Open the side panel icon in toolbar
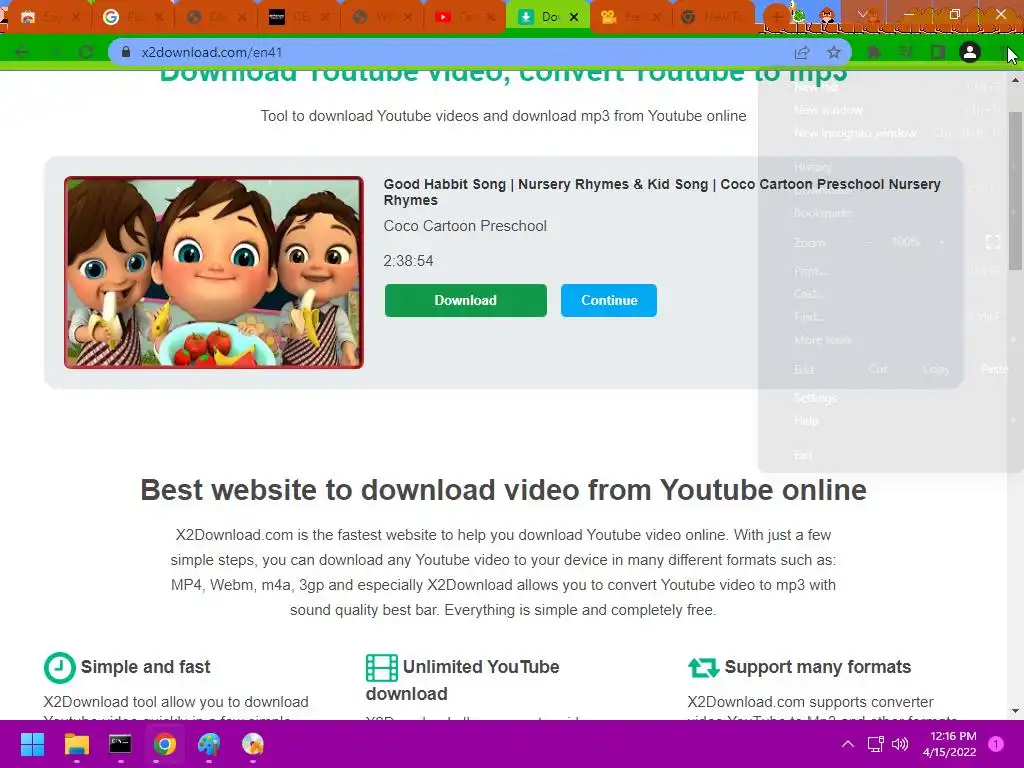This screenshot has width=1024, height=768. (x=938, y=52)
